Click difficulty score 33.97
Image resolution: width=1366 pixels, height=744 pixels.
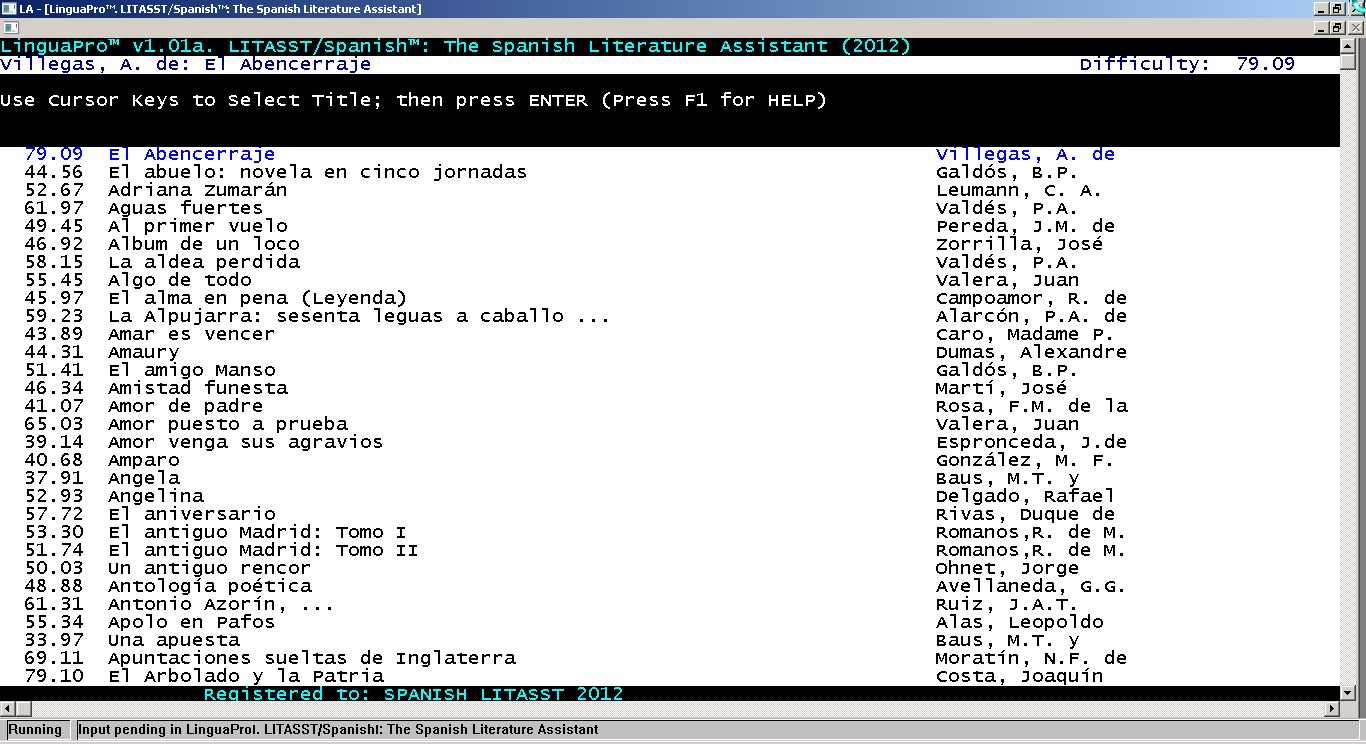click(x=54, y=640)
